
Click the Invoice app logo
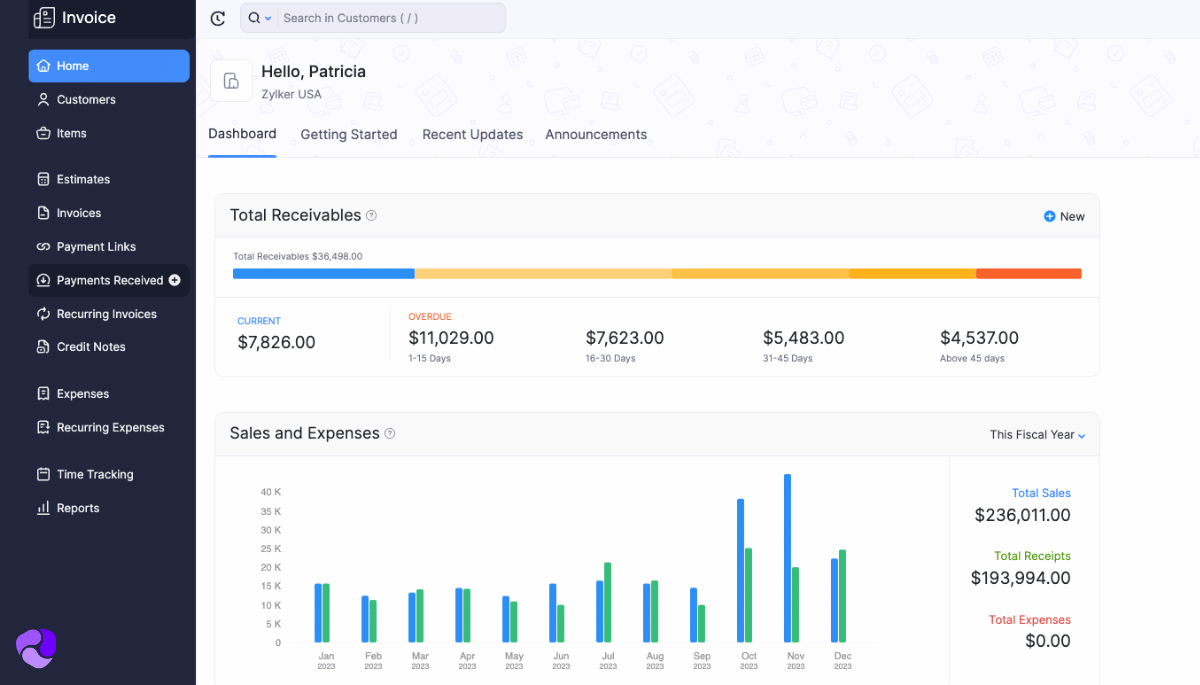[x=44, y=18]
